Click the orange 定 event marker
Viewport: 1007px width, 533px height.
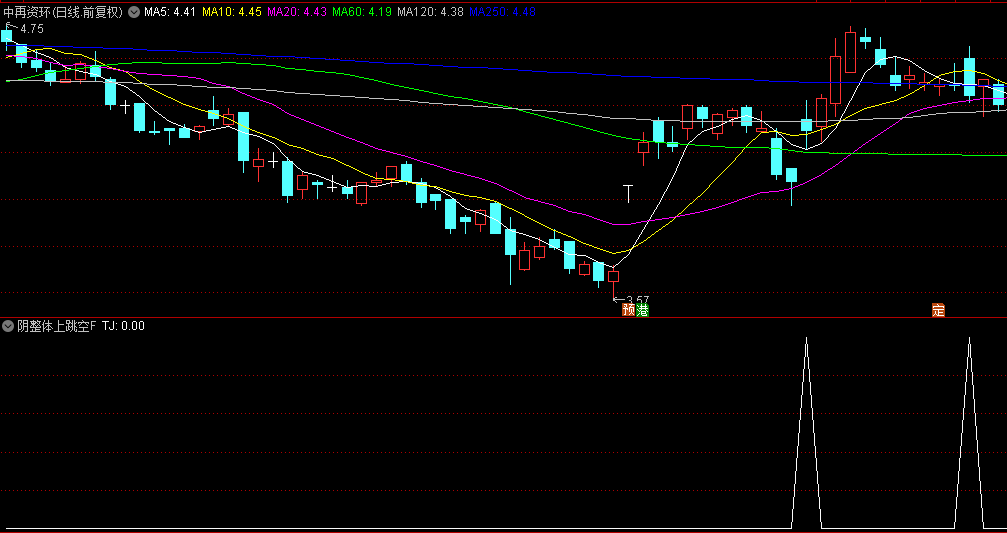tap(938, 310)
